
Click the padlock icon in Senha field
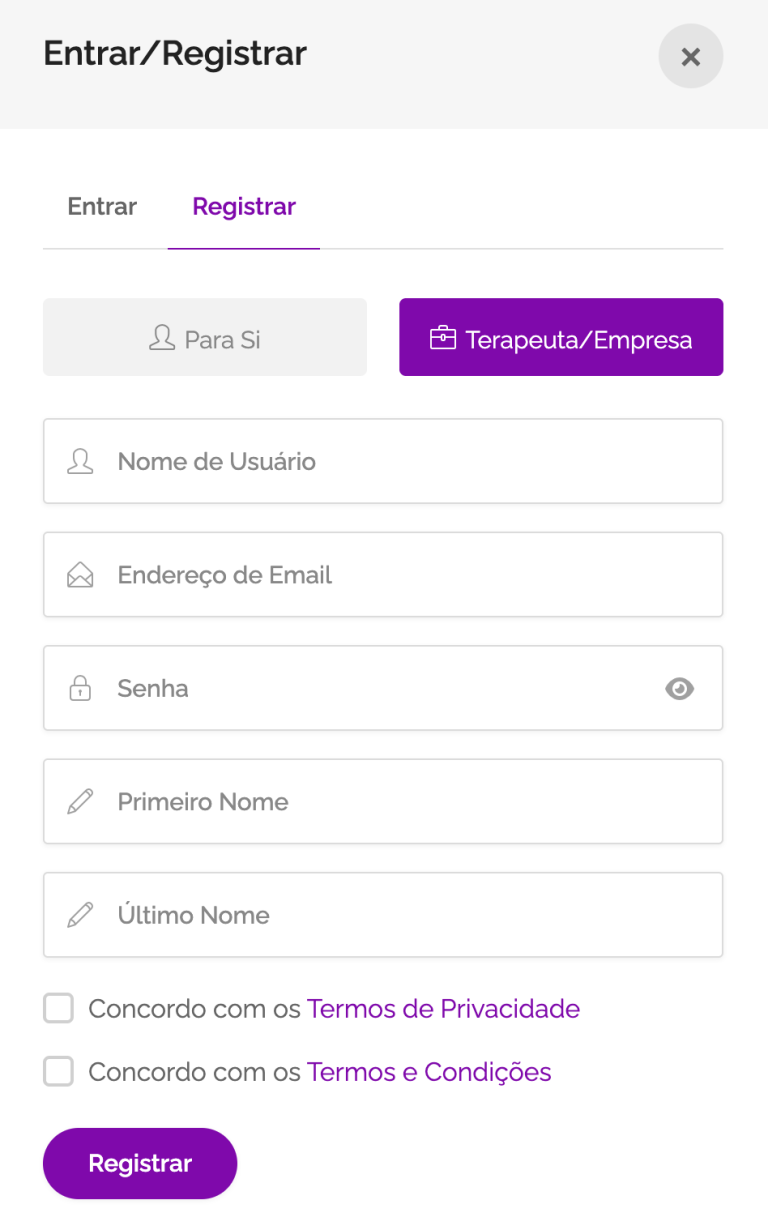pyautogui.click(x=80, y=688)
